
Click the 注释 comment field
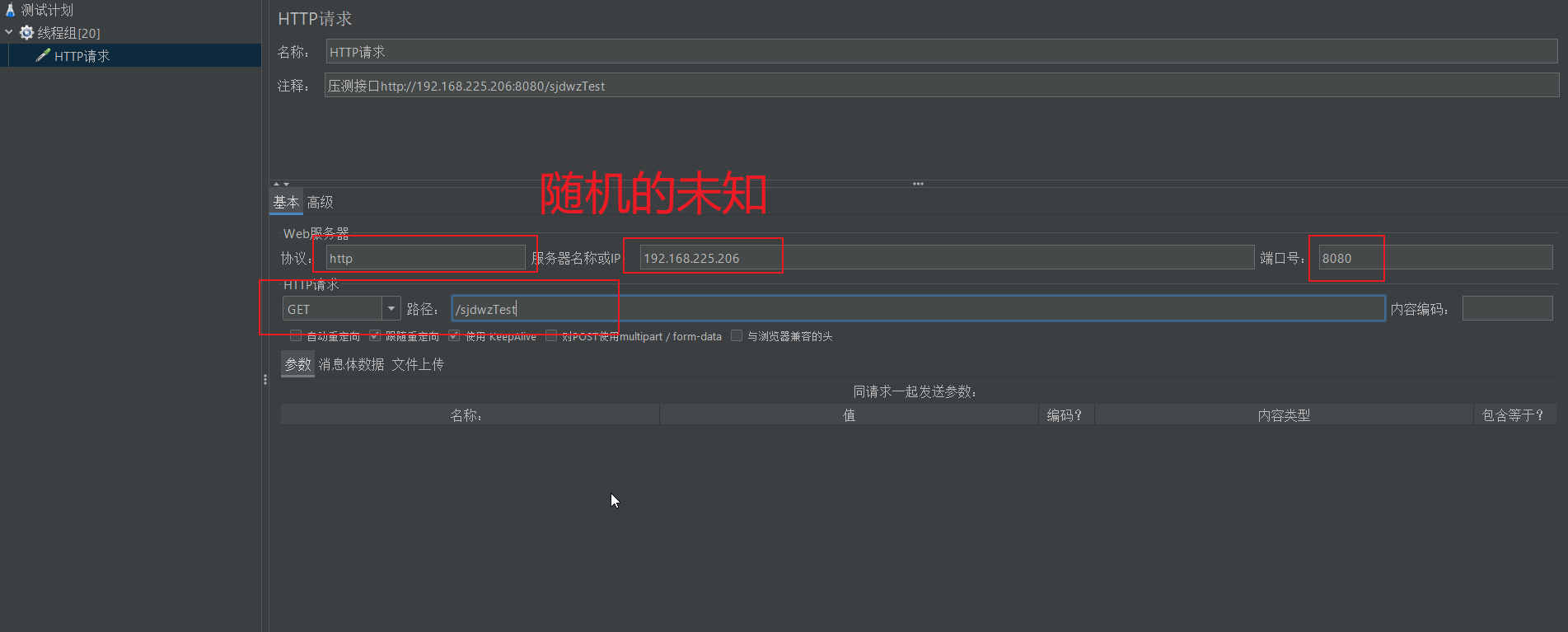pos(942,86)
